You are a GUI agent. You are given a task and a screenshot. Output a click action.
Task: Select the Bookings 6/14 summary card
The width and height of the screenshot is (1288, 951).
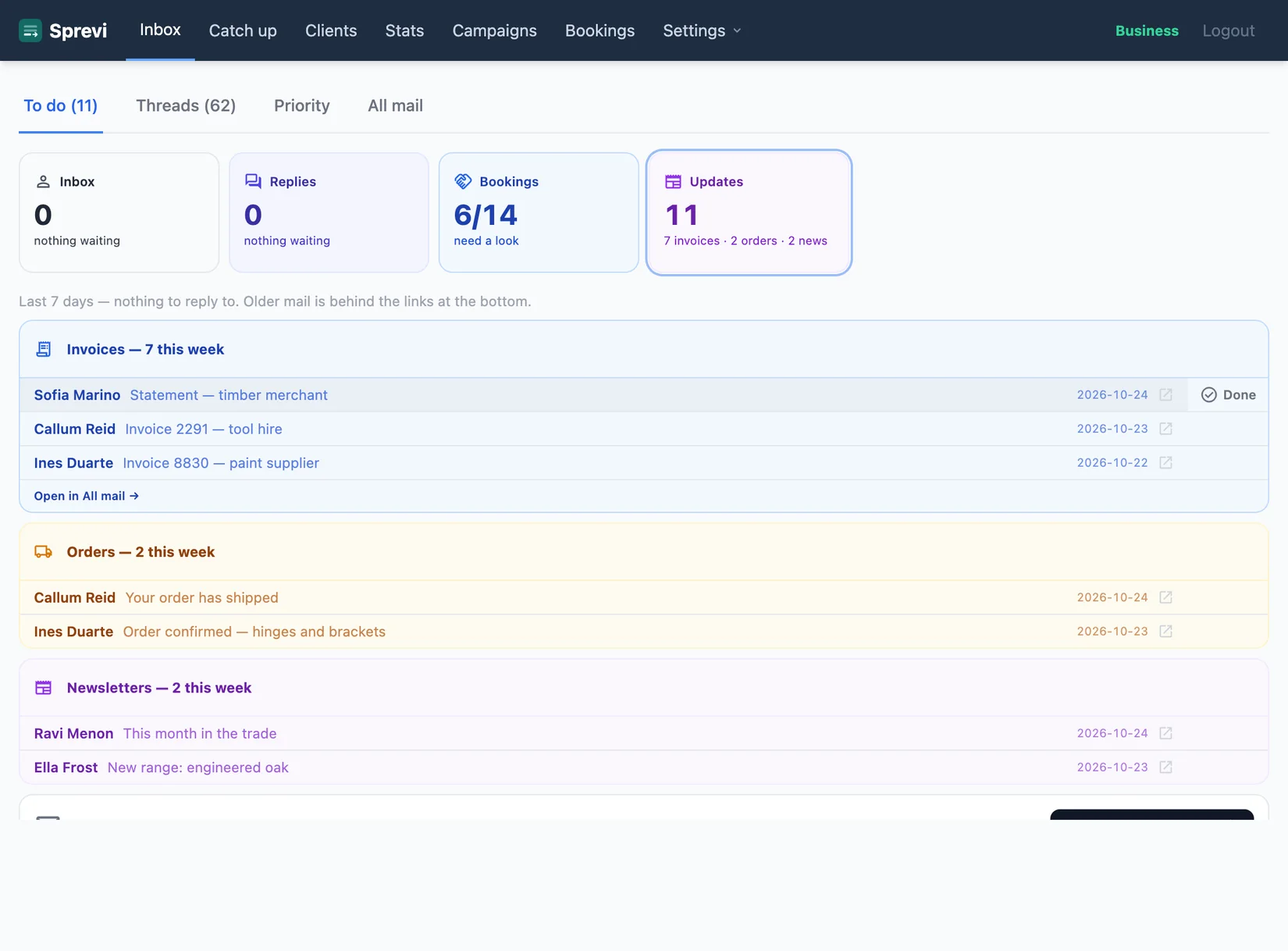click(x=539, y=212)
